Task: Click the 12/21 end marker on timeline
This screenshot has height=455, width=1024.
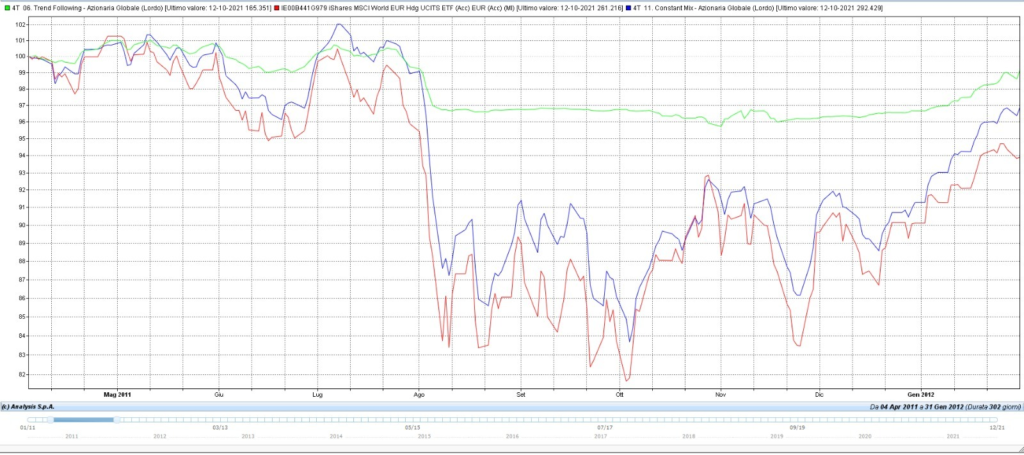Action: coord(997,428)
